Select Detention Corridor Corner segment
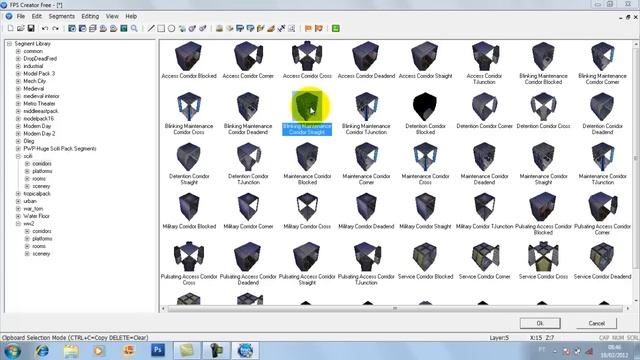Image resolution: width=640 pixels, height=360 pixels. [x=484, y=110]
